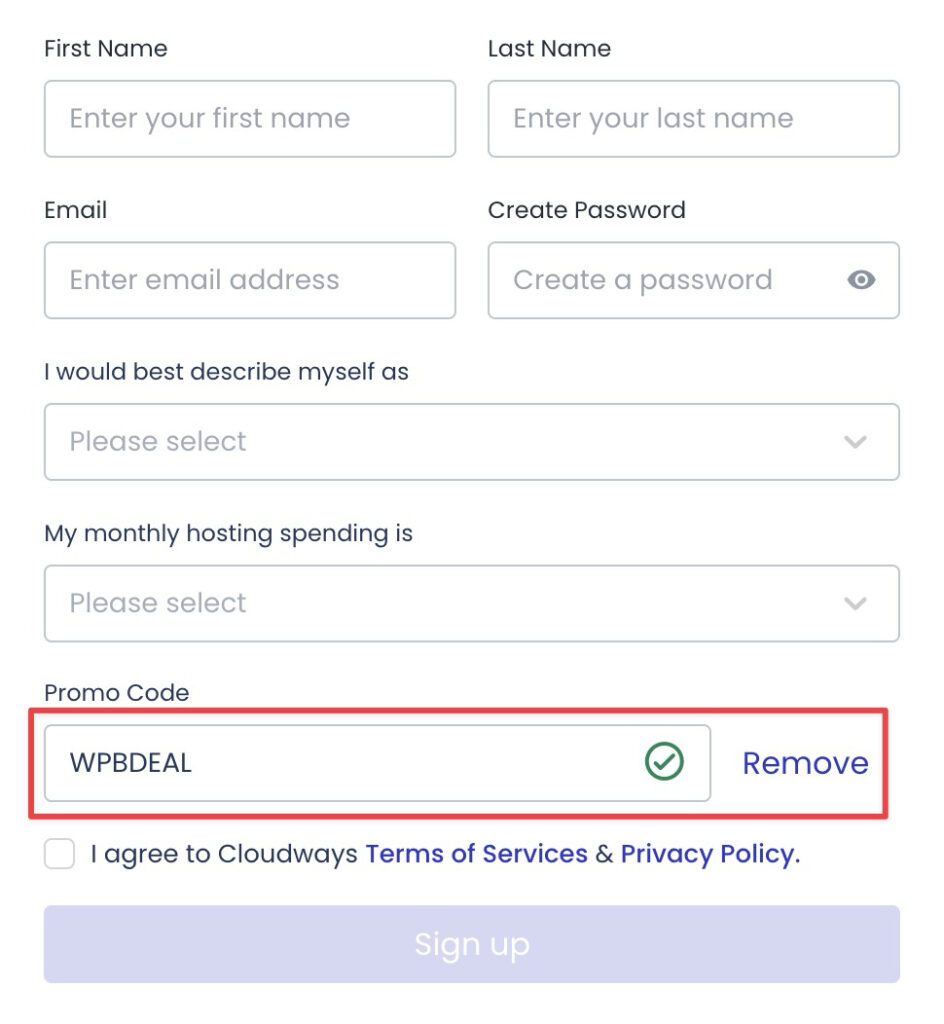Image resolution: width=944 pixels, height=1024 pixels.
Task: Click the 'Create Password' label text
Action: pos(587,210)
